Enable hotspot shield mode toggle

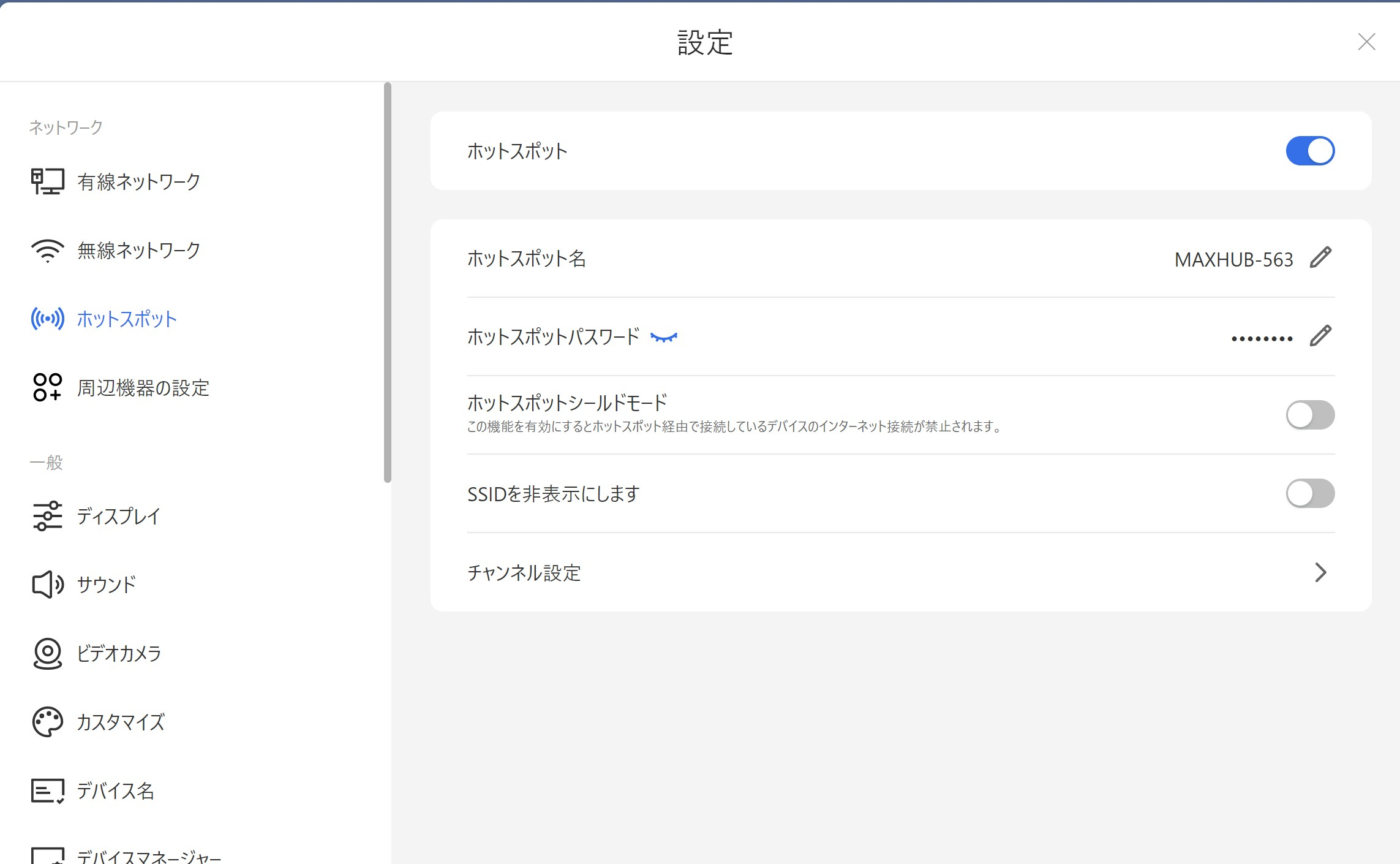tap(1310, 415)
